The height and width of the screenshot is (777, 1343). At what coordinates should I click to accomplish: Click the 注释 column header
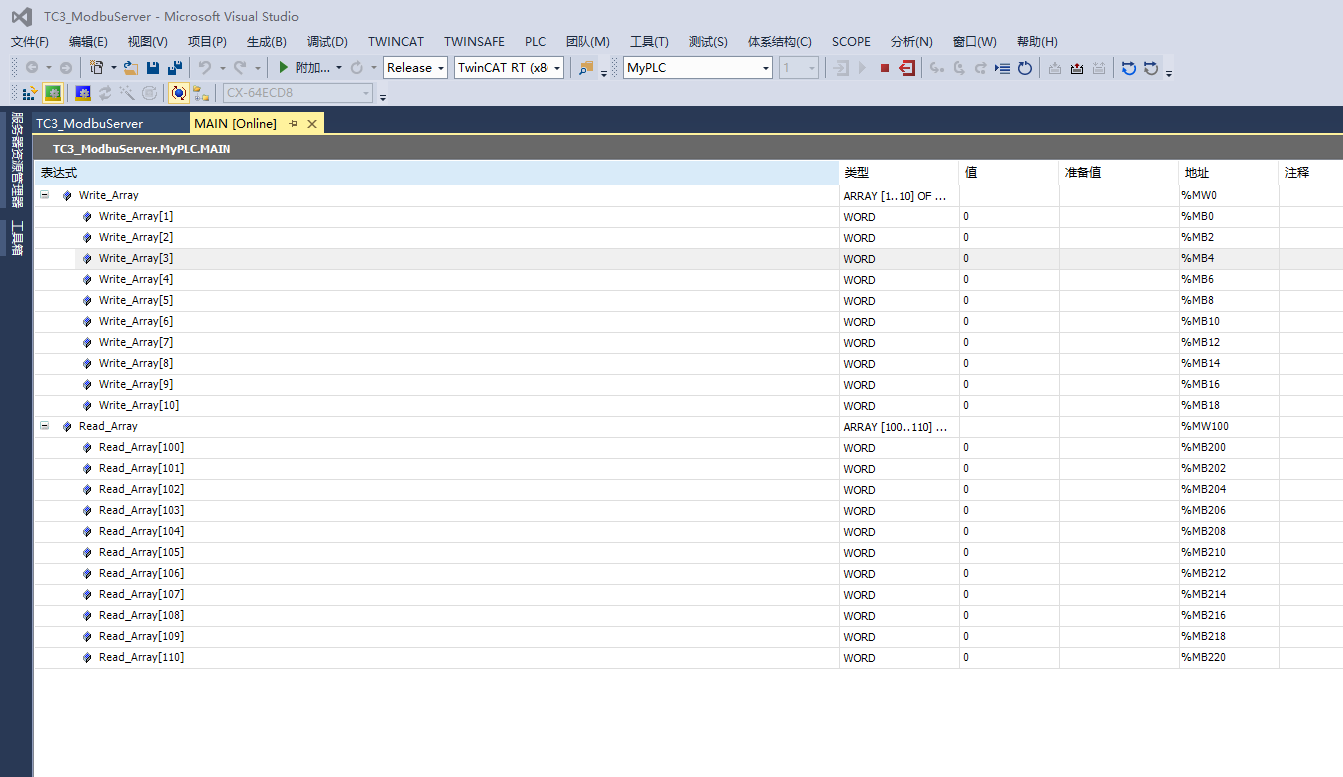pos(1311,173)
